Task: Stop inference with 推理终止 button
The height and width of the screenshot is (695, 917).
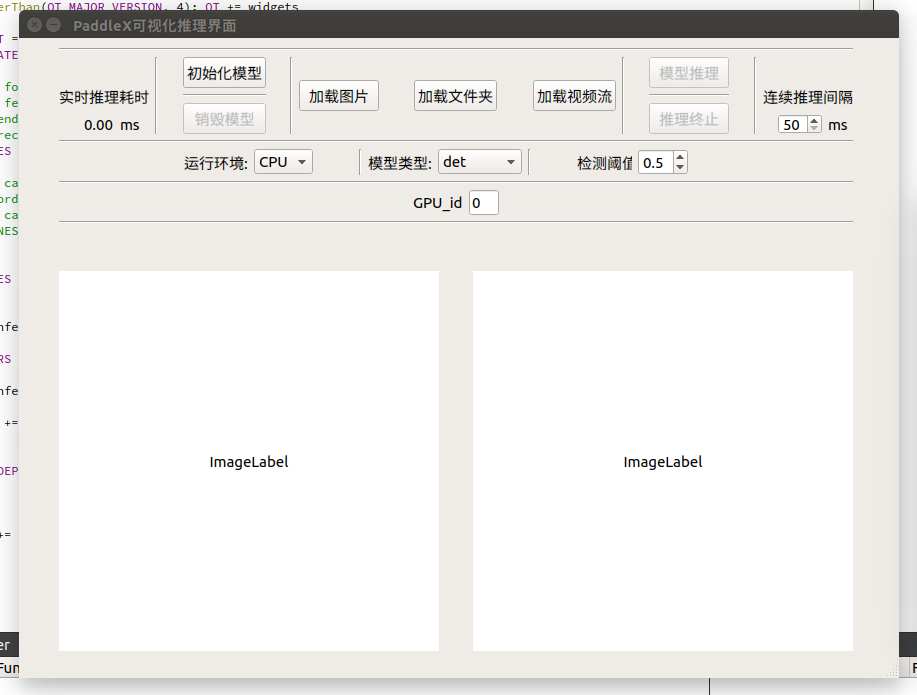Action: click(688, 120)
